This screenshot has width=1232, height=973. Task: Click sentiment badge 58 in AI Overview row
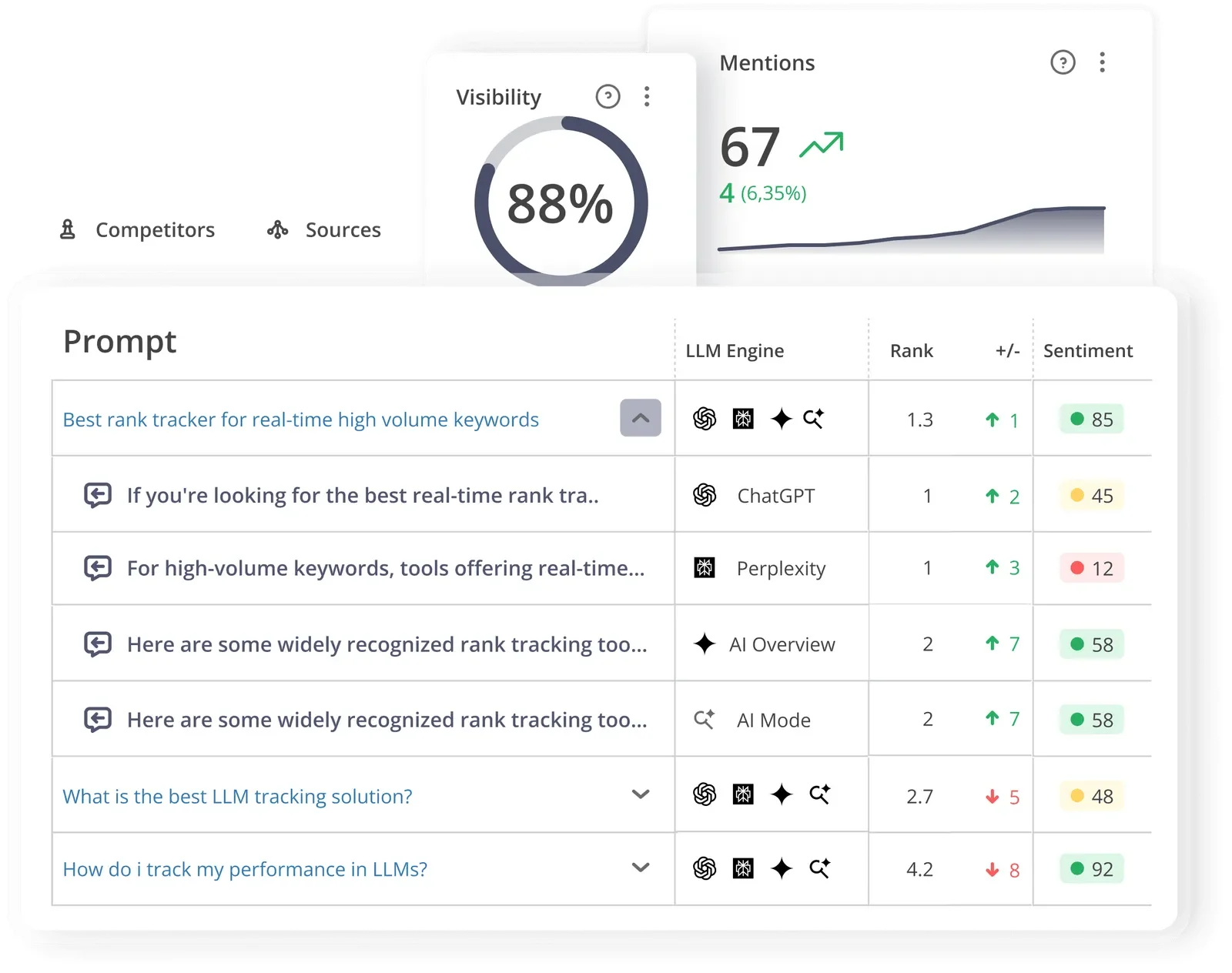[x=1092, y=644]
